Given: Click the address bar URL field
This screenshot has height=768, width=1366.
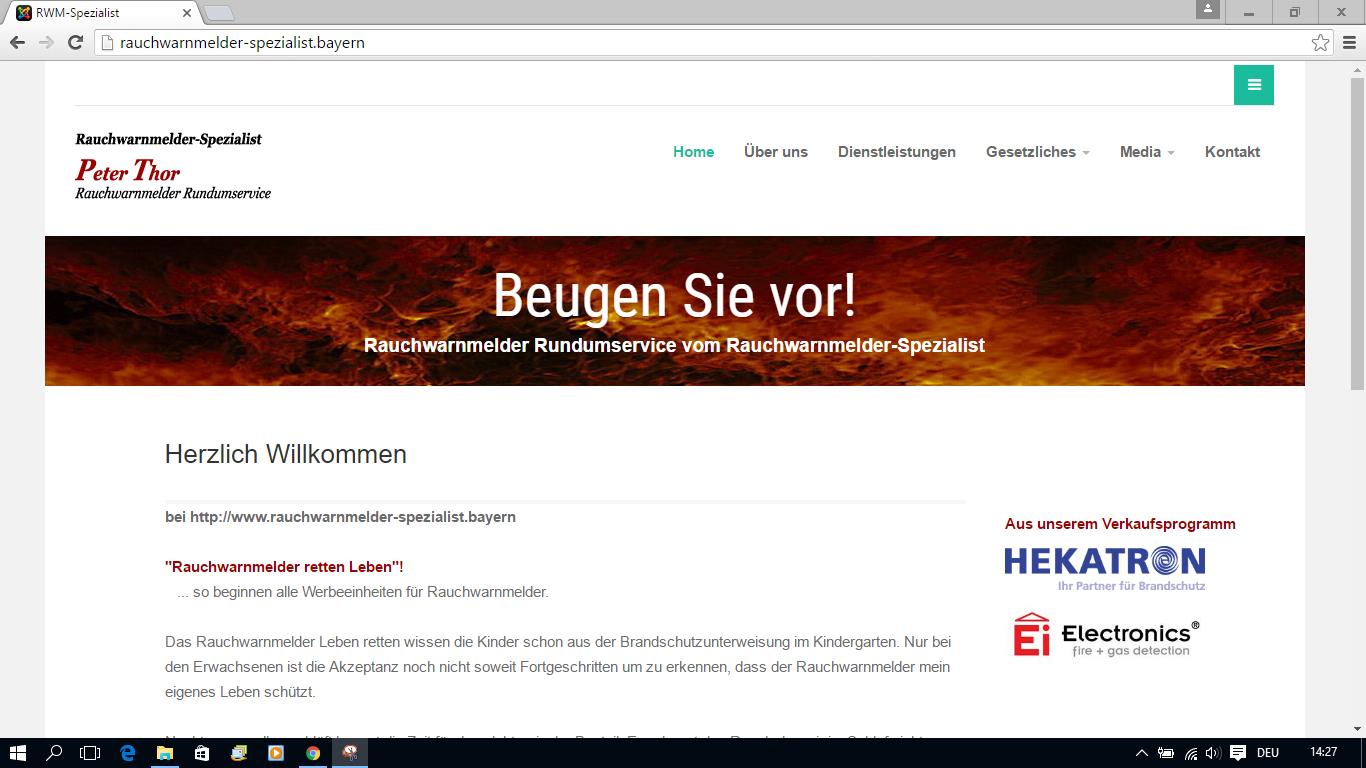Looking at the screenshot, I should point(700,43).
